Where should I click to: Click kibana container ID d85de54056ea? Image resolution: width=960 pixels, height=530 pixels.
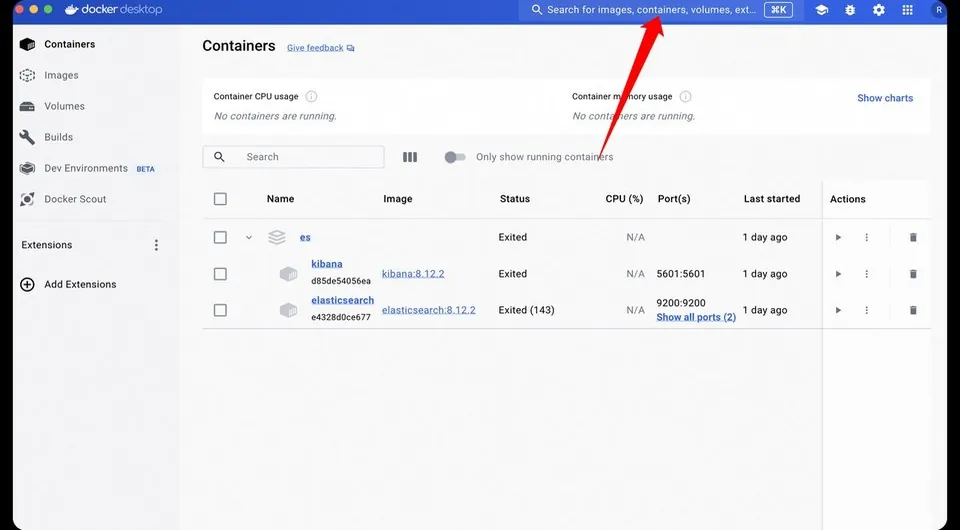tap(341, 281)
